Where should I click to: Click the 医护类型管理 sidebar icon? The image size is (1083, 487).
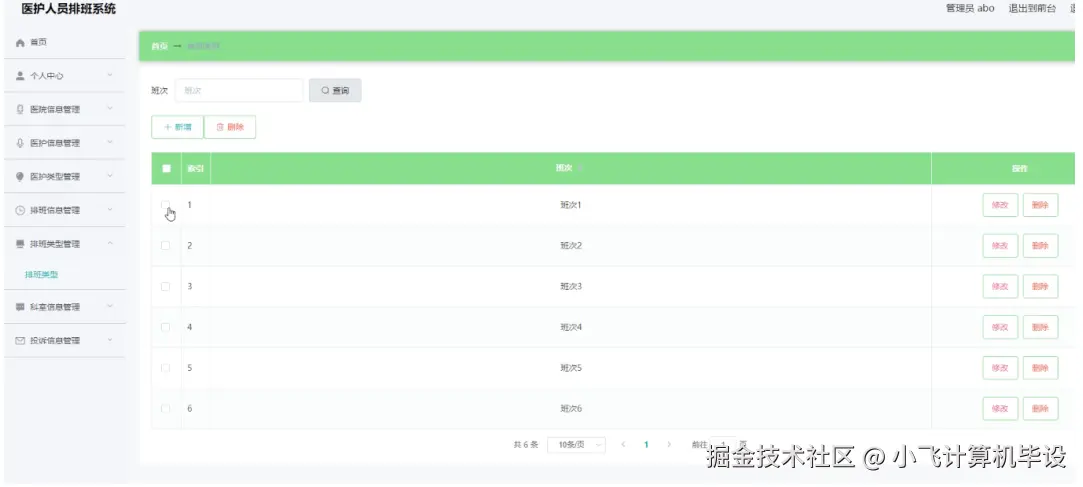[20, 177]
